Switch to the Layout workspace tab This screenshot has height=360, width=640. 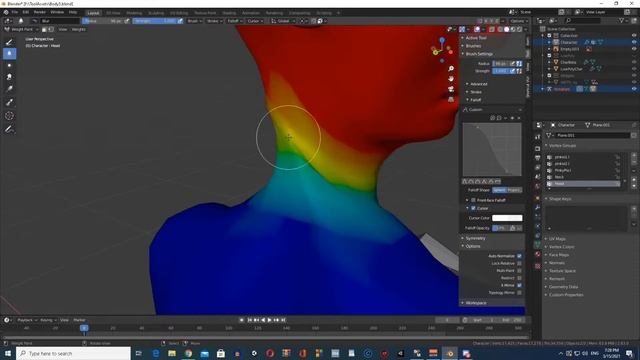point(93,13)
